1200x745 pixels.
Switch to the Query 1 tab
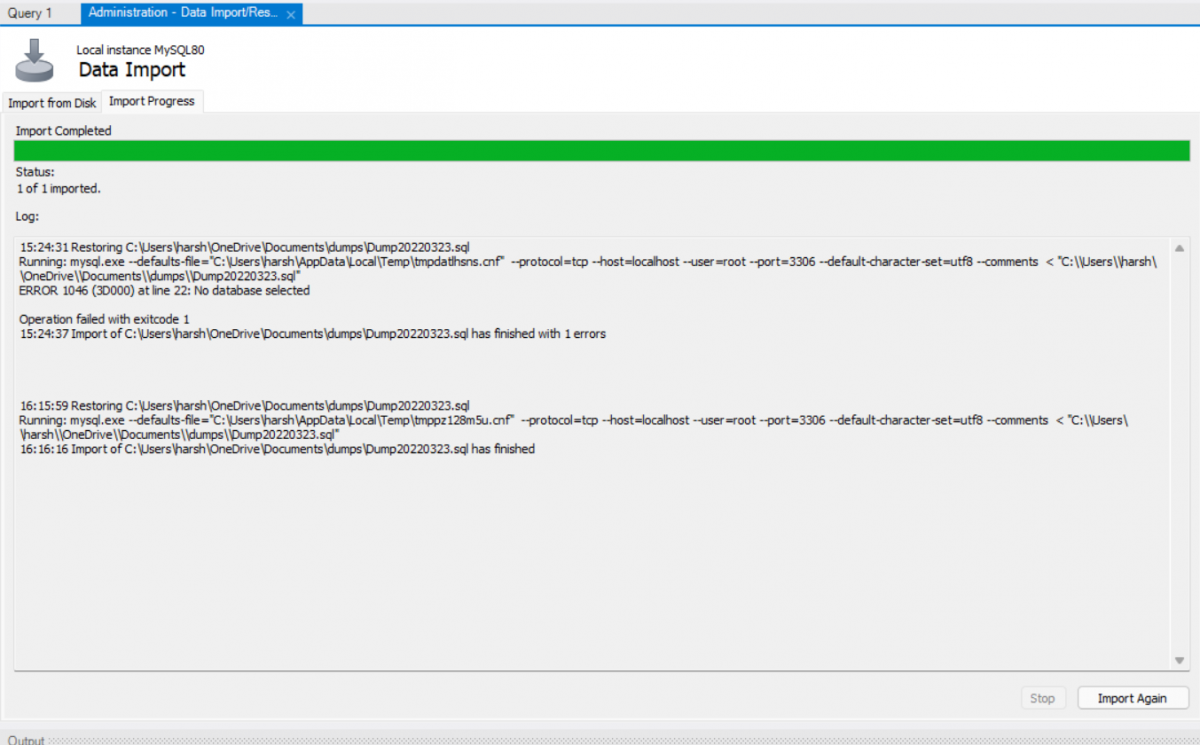tap(30, 13)
